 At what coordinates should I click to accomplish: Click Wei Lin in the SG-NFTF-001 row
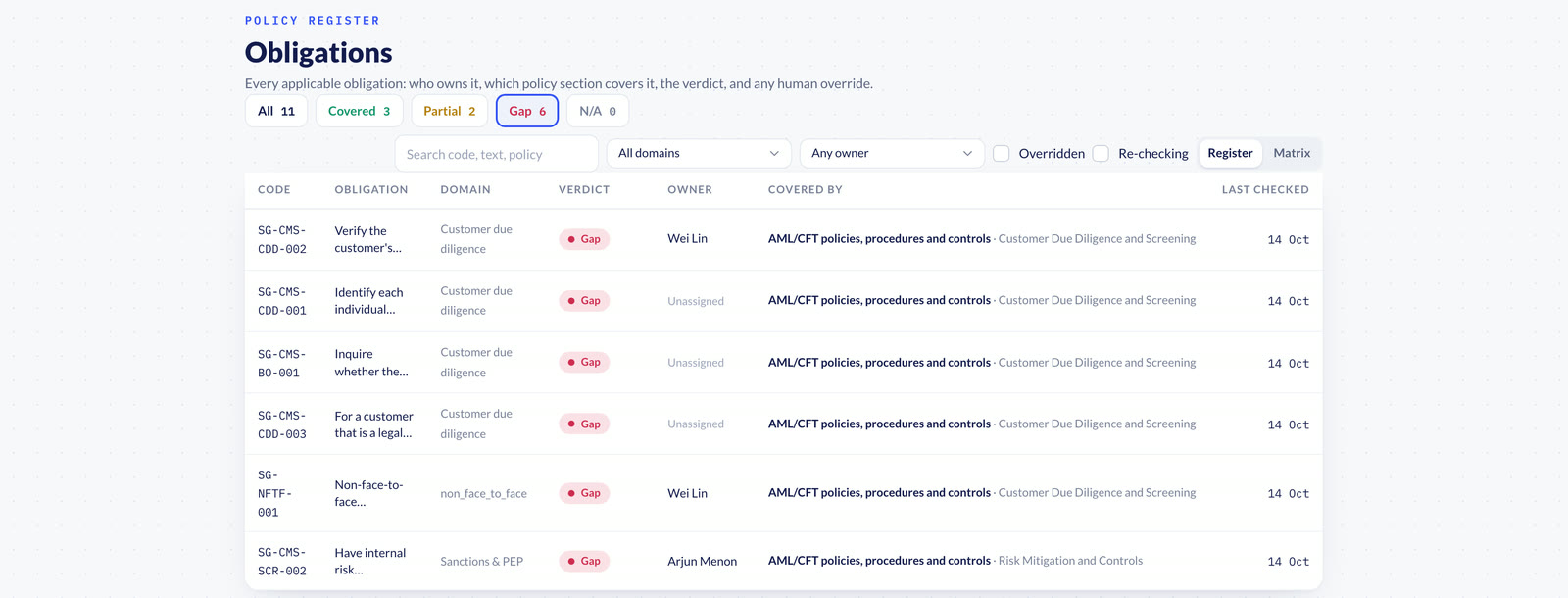[x=687, y=493]
